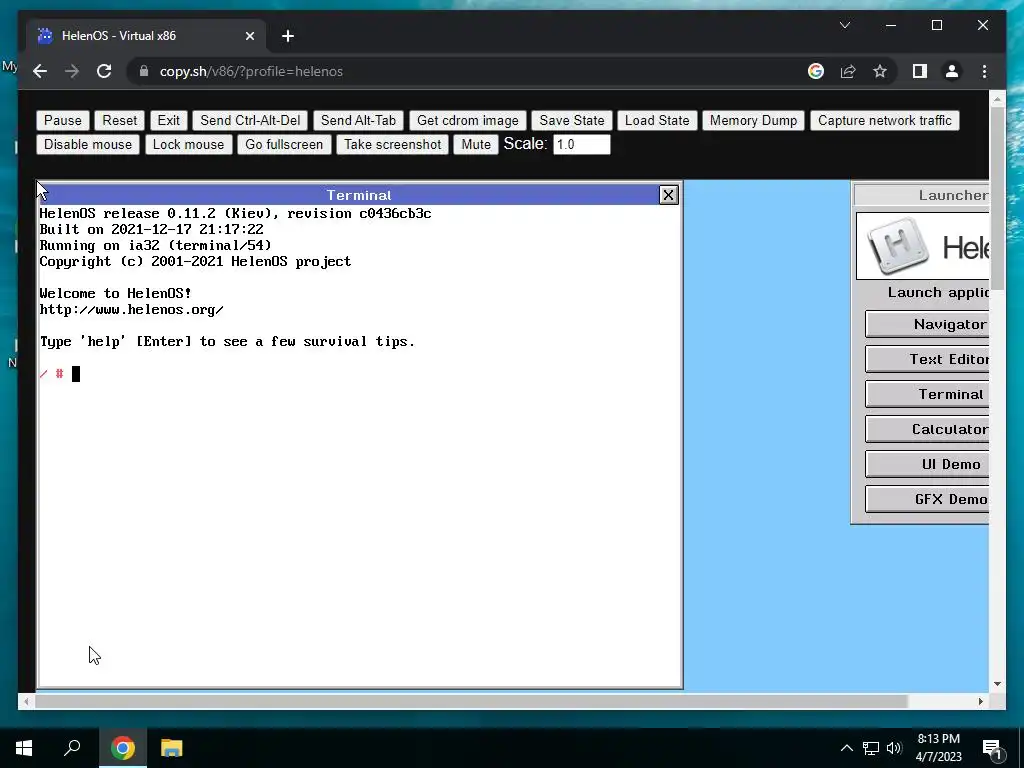The height and width of the screenshot is (768, 1024).
Task: Open Calculator from the Launcher
Action: click(927, 429)
